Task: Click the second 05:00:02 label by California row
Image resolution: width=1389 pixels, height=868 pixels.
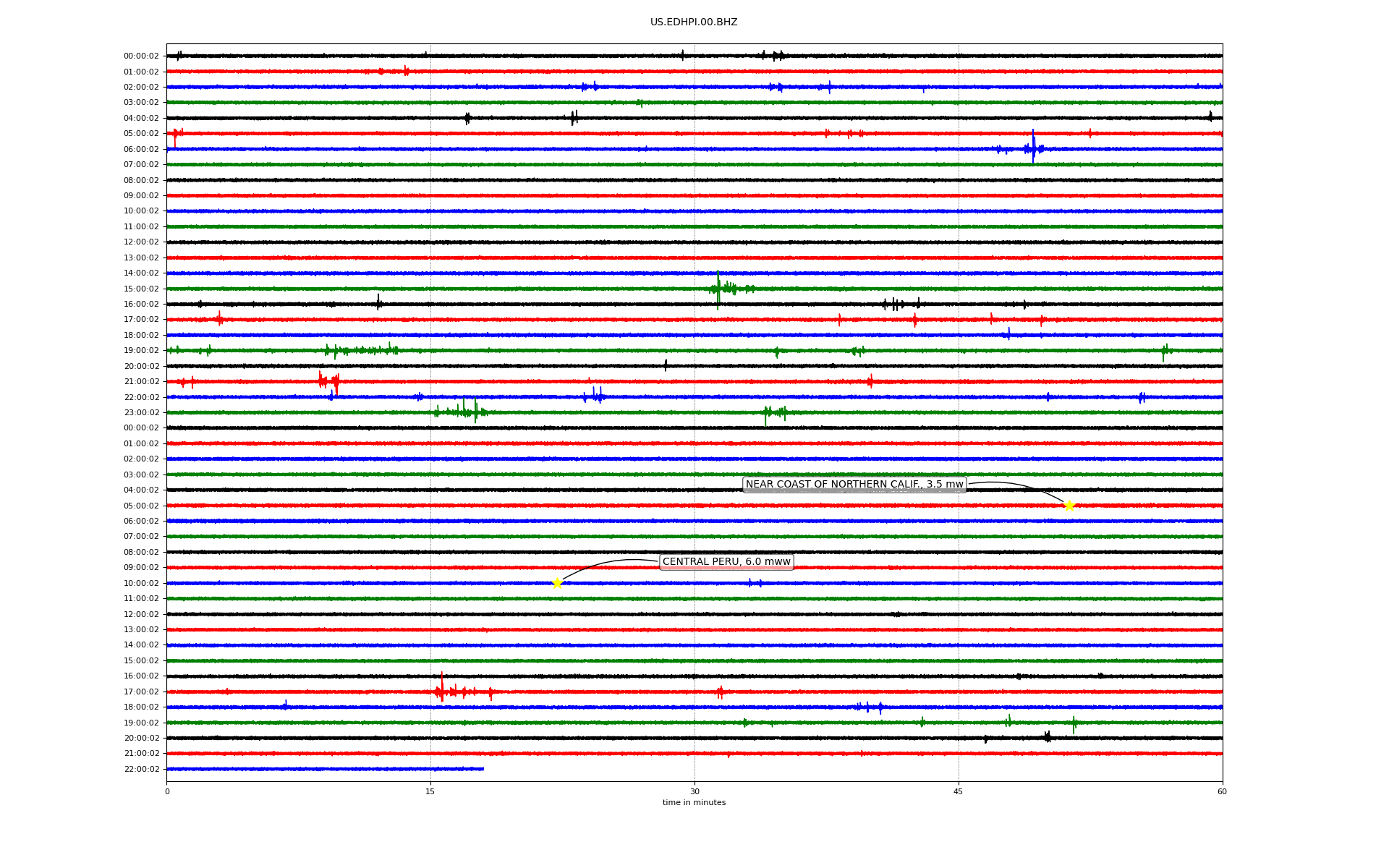Action: point(141,506)
